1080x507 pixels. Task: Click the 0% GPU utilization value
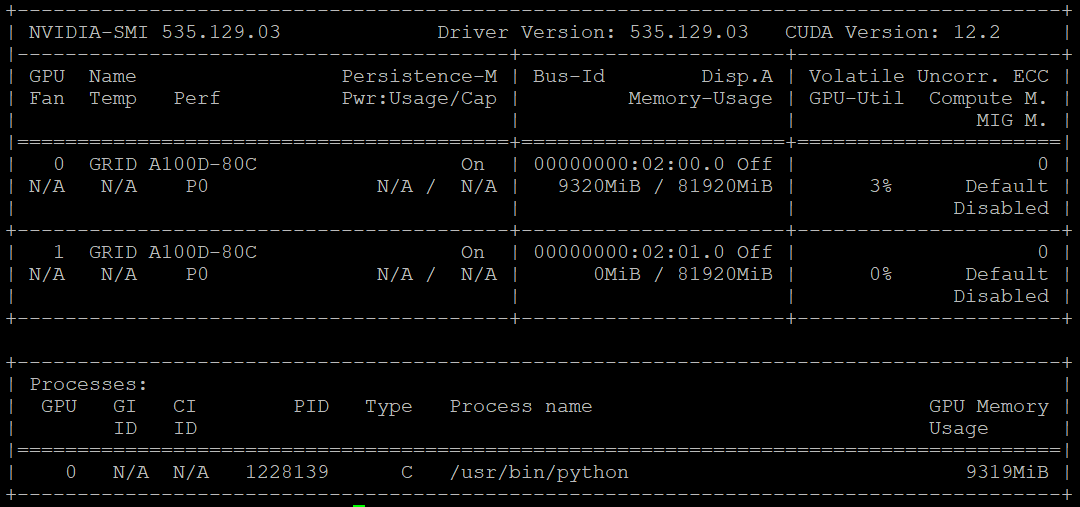(x=880, y=275)
